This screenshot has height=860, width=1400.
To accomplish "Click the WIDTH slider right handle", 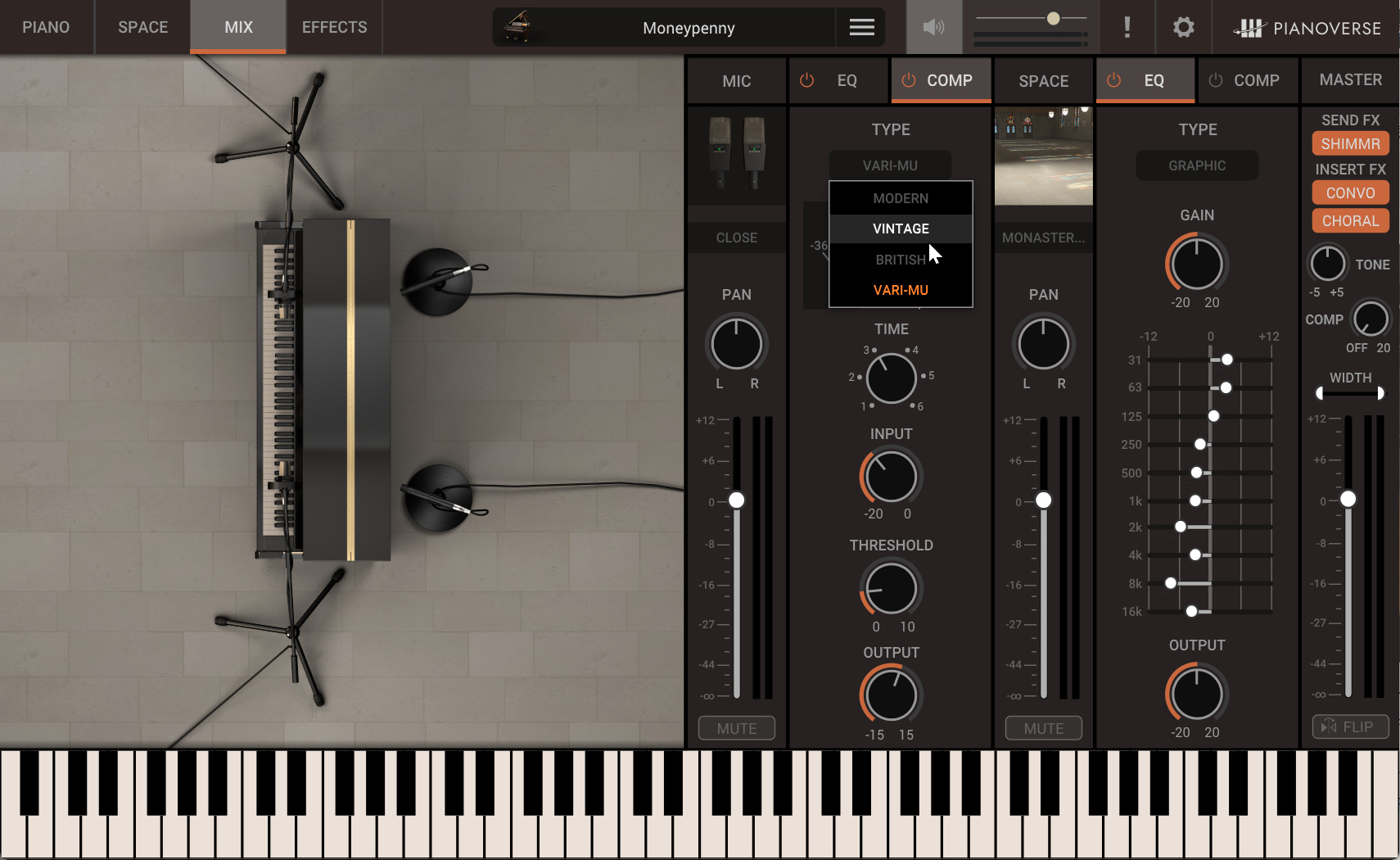I will [x=1380, y=393].
